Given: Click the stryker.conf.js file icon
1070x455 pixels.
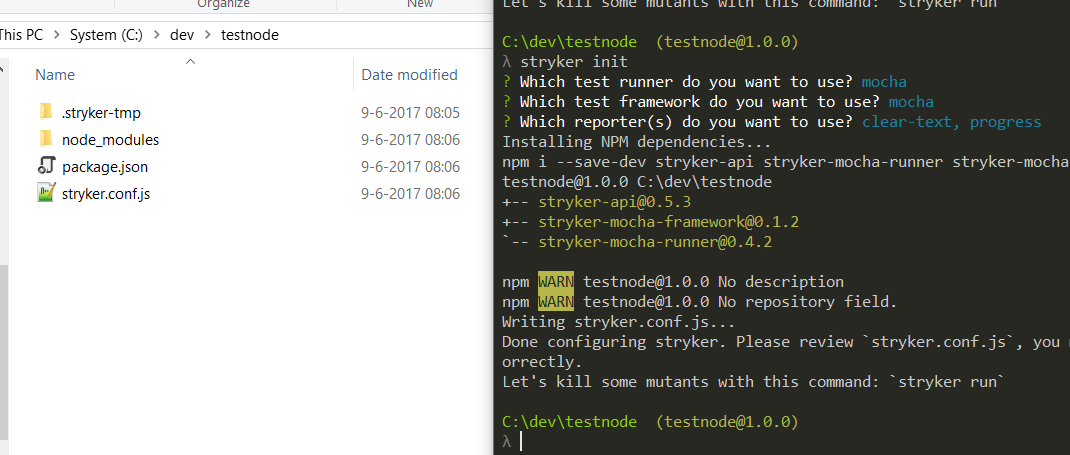Looking at the screenshot, I should pos(46,193).
